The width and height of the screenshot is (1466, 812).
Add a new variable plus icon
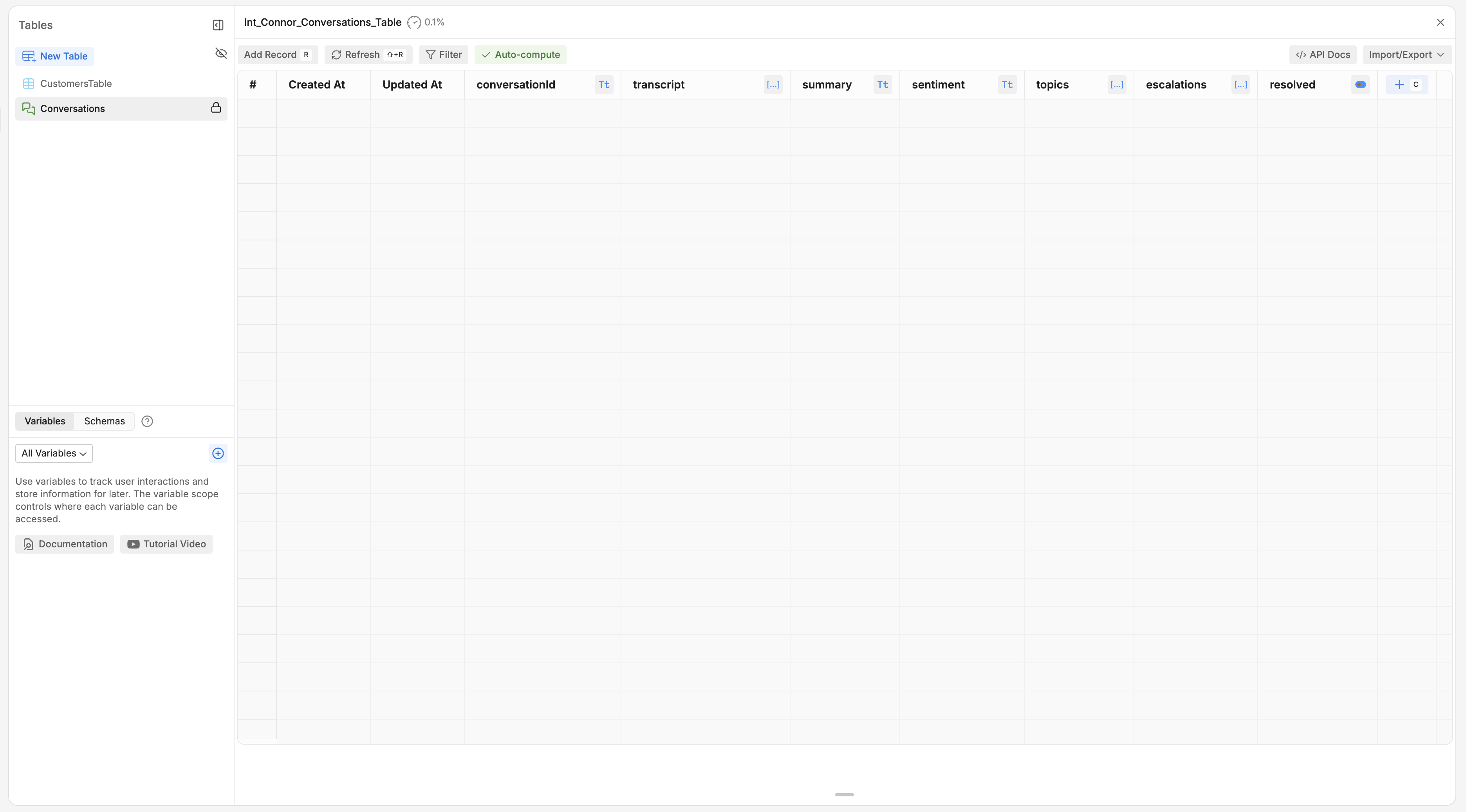tap(218, 453)
